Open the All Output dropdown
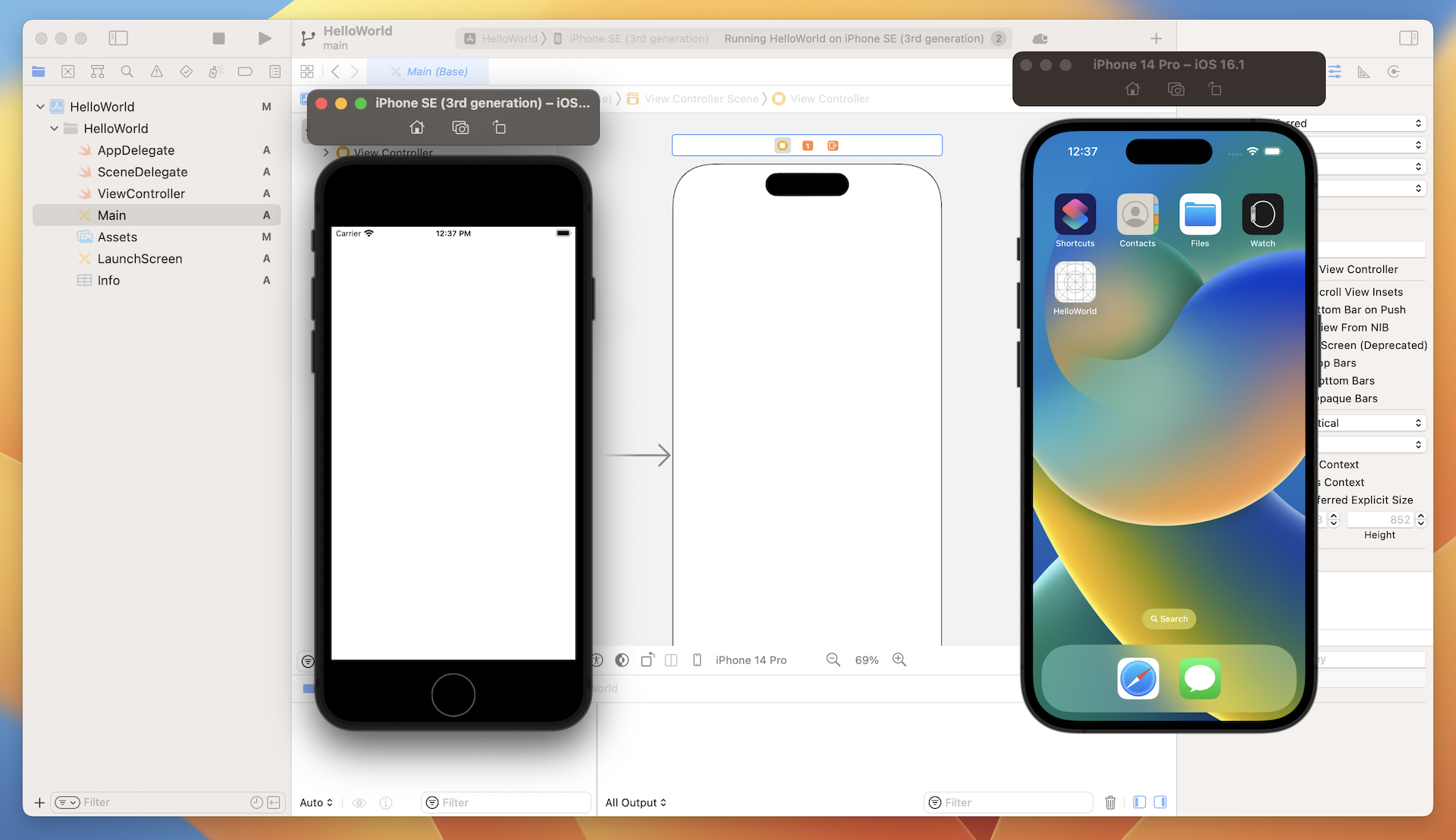 635,802
